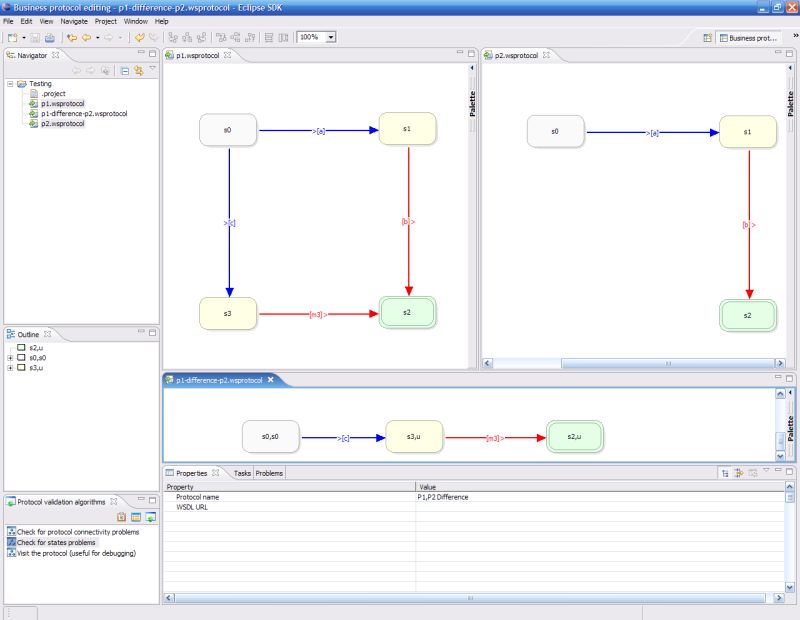Select .project file in Navigator

pyautogui.click(x=54, y=94)
